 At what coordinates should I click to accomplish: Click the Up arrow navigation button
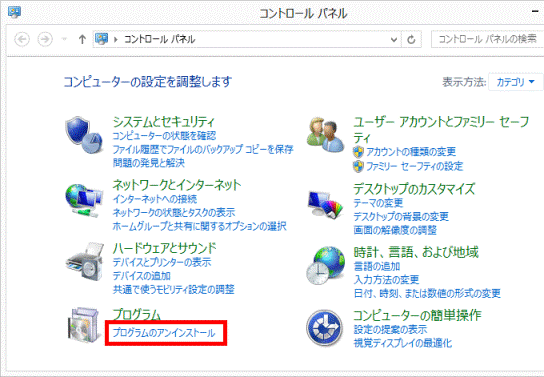[x=82, y=39]
